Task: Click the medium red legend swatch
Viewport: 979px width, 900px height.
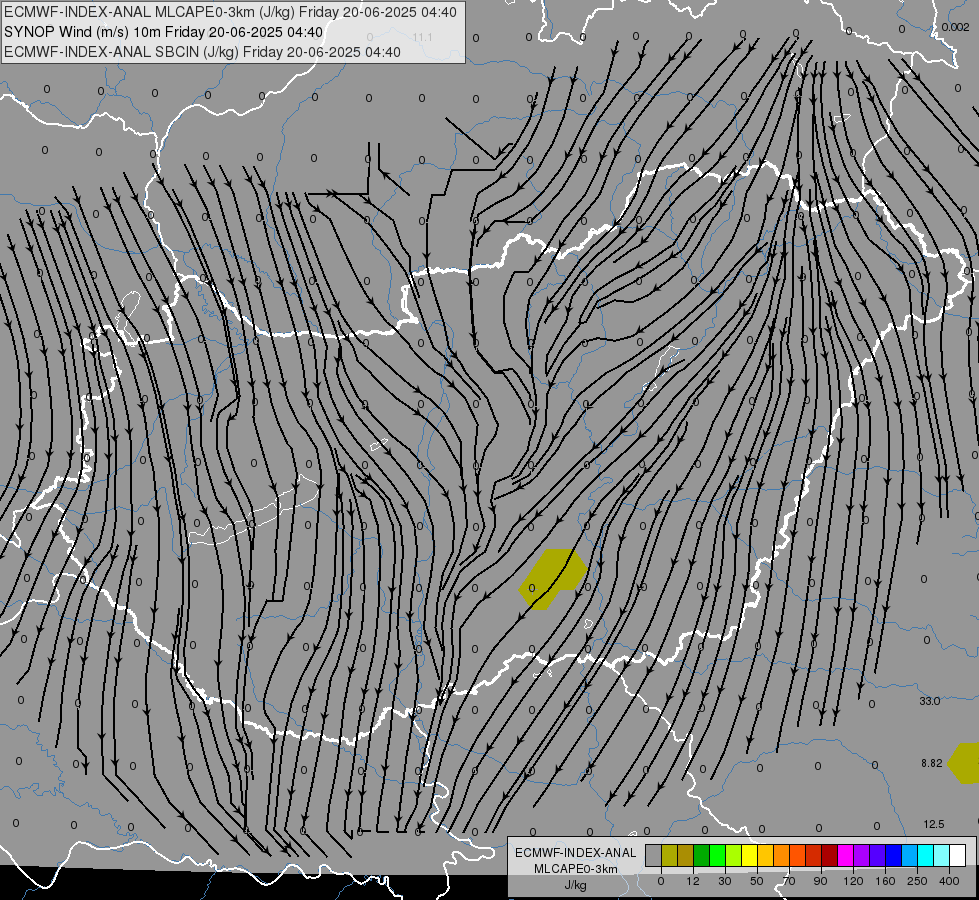Action: click(x=814, y=855)
